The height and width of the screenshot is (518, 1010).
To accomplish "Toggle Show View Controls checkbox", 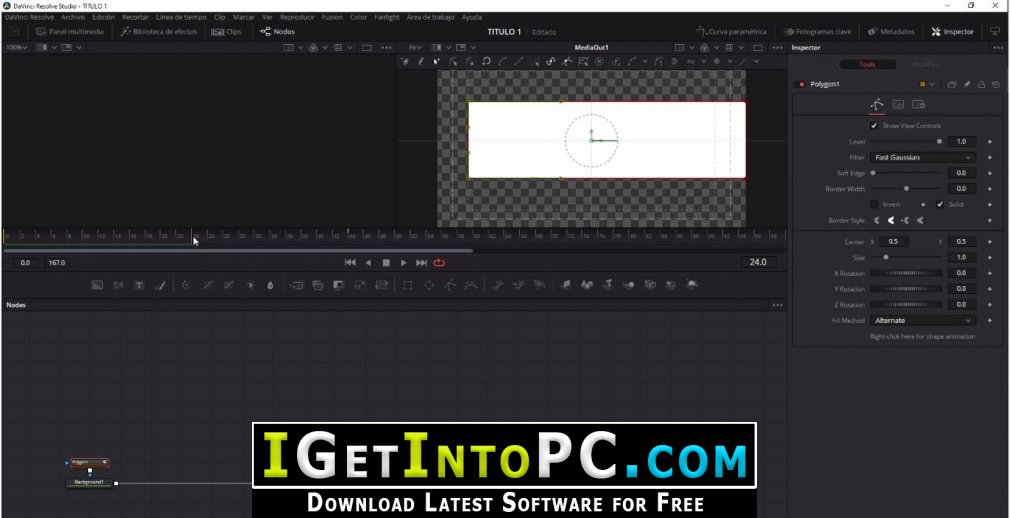I will point(874,126).
